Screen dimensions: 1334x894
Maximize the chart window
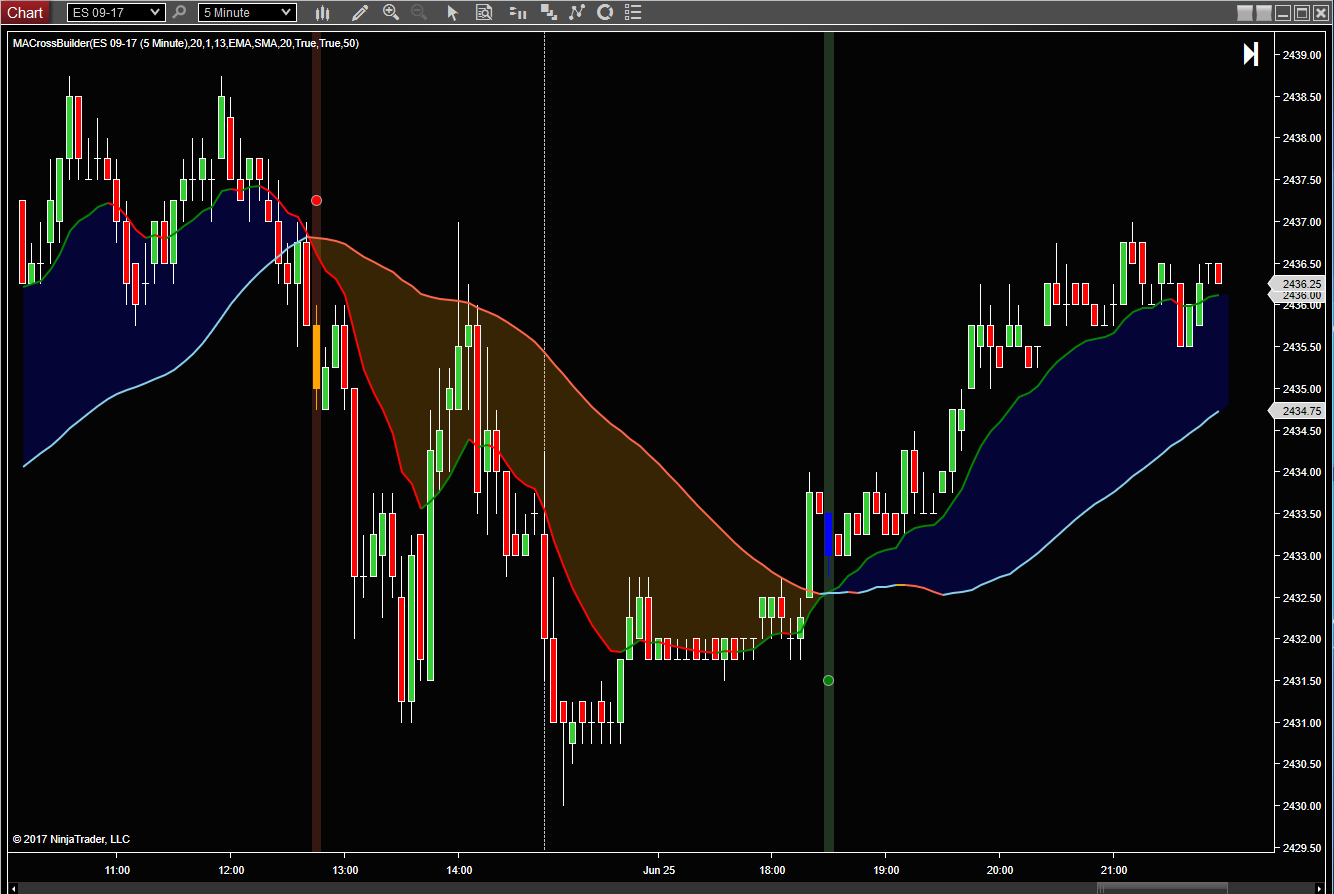coord(1301,13)
